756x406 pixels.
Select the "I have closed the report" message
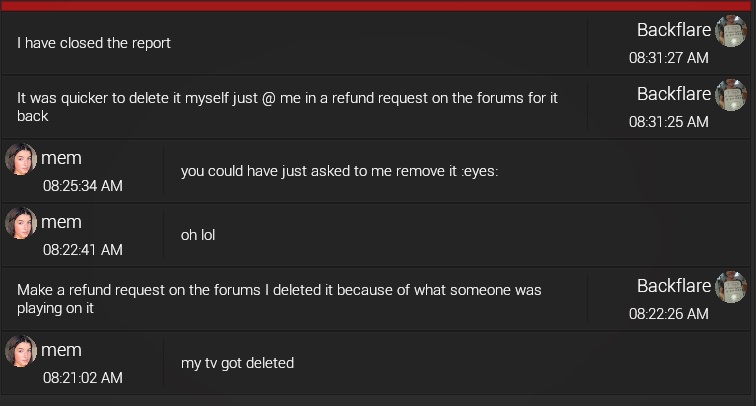point(94,43)
